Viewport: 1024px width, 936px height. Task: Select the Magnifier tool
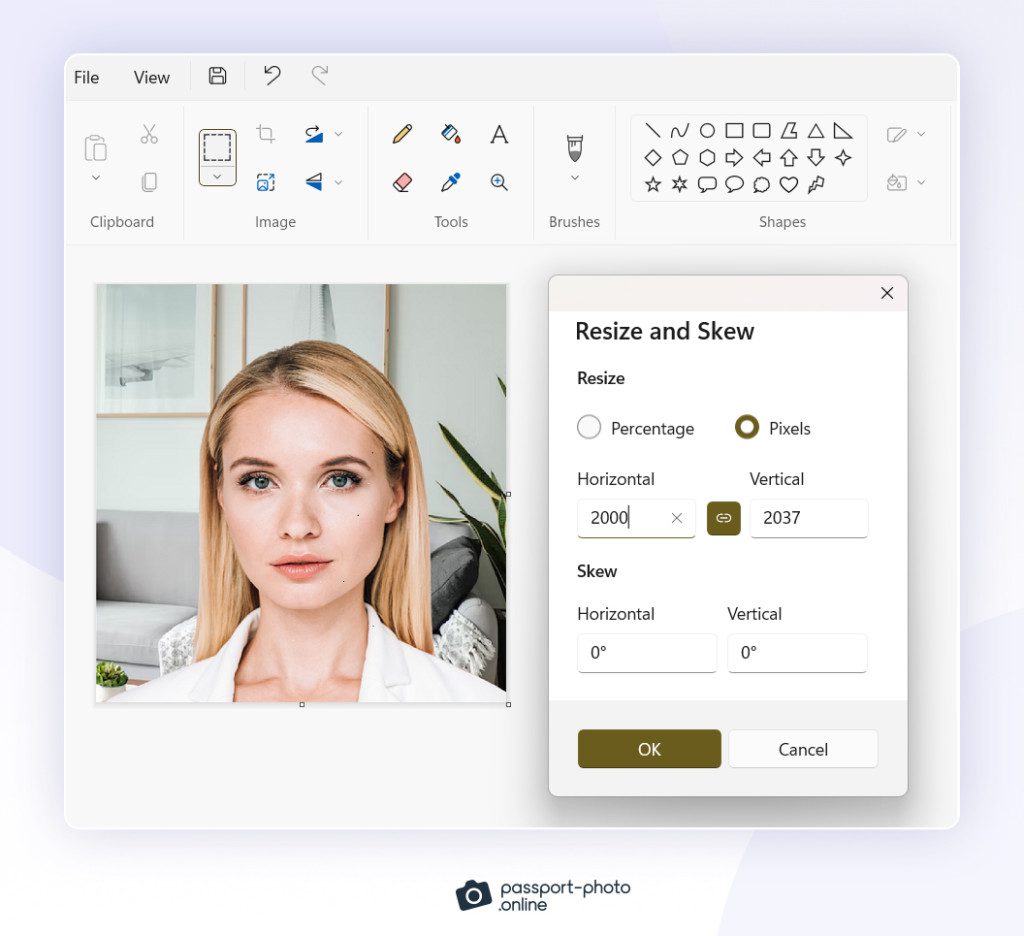[x=499, y=181]
